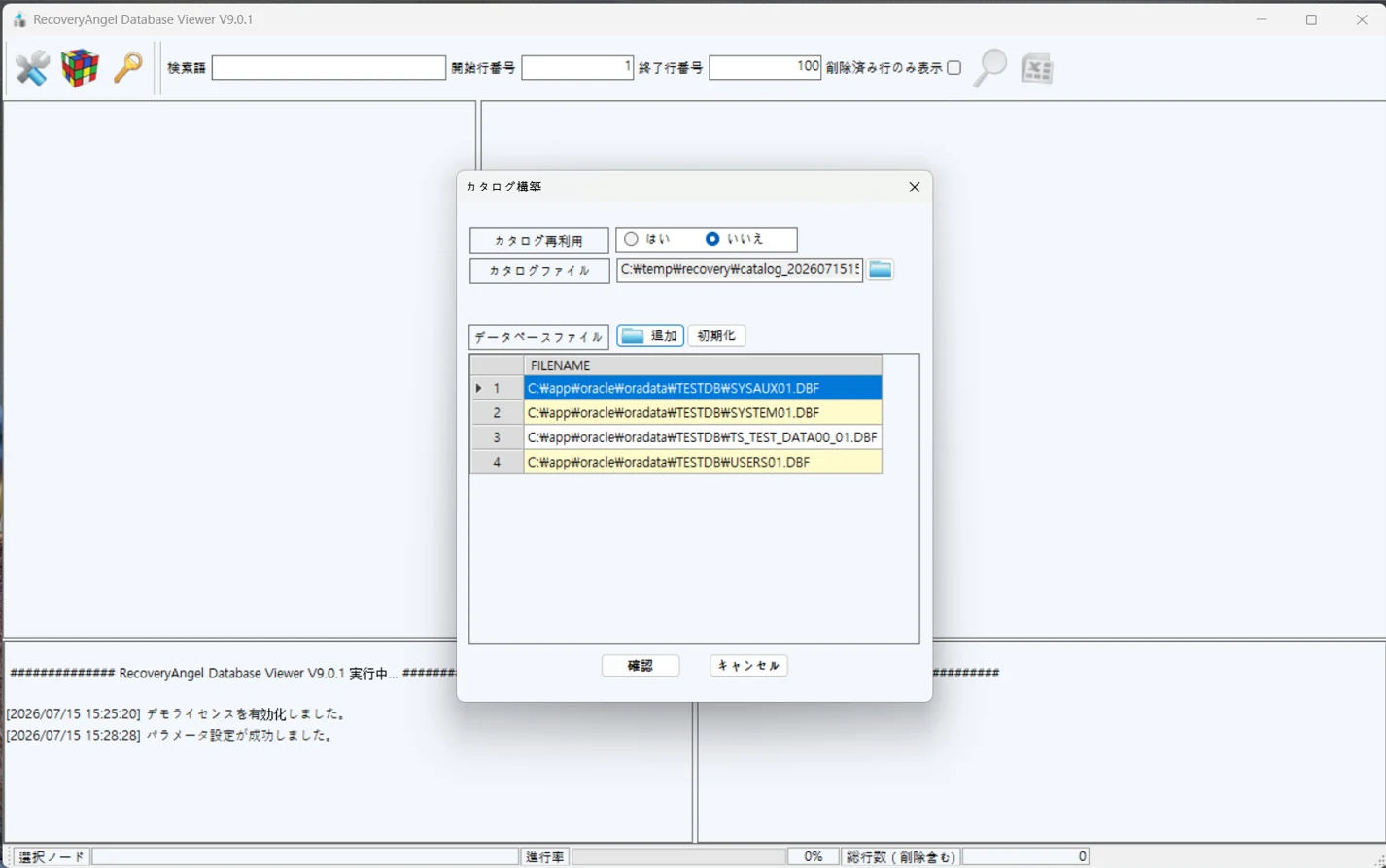Click the 0% progress percentage in status bar
The width and height of the screenshot is (1386, 868).
pyautogui.click(x=813, y=856)
